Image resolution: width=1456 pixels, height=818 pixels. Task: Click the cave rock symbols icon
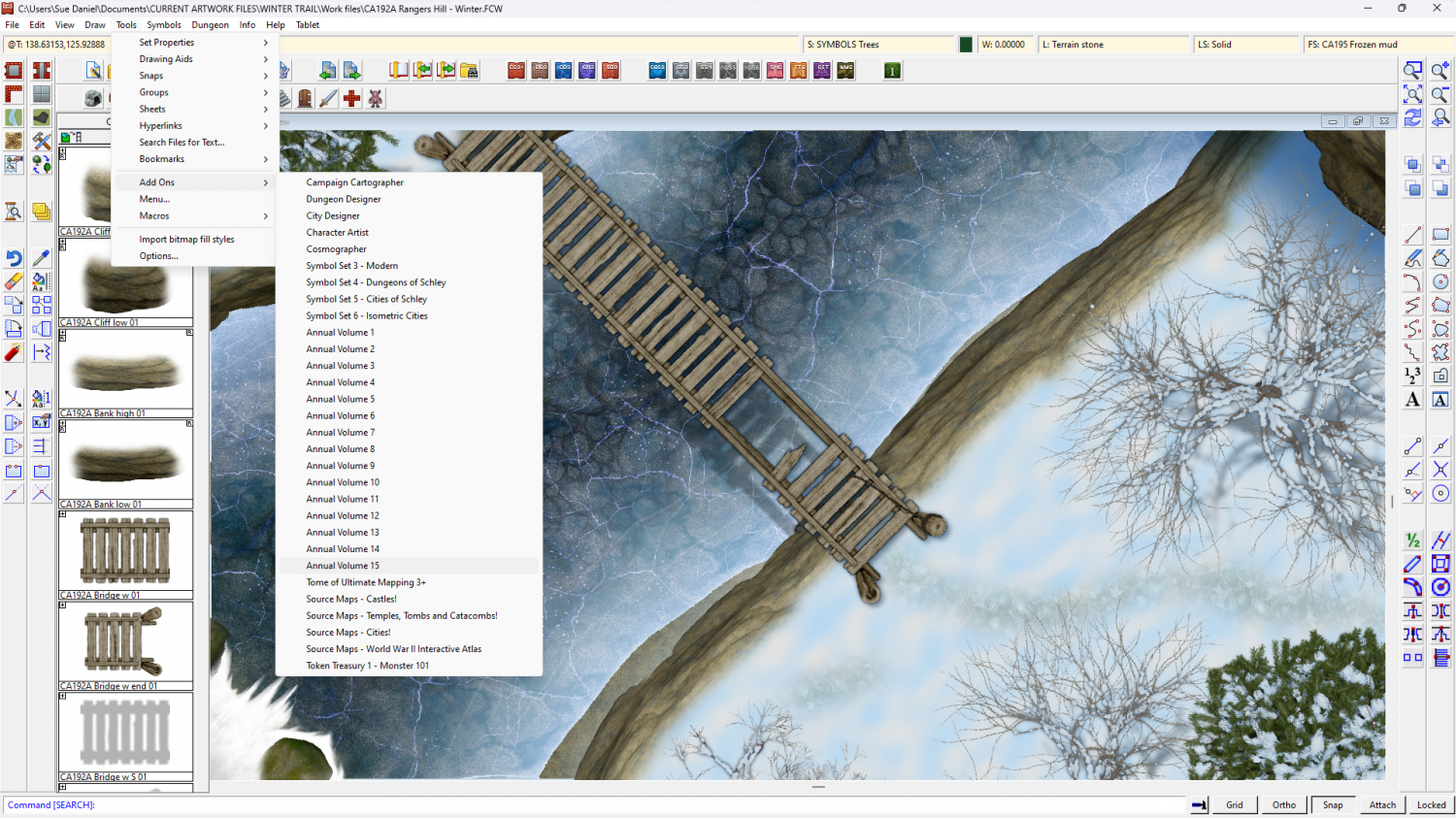tap(93, 98)
